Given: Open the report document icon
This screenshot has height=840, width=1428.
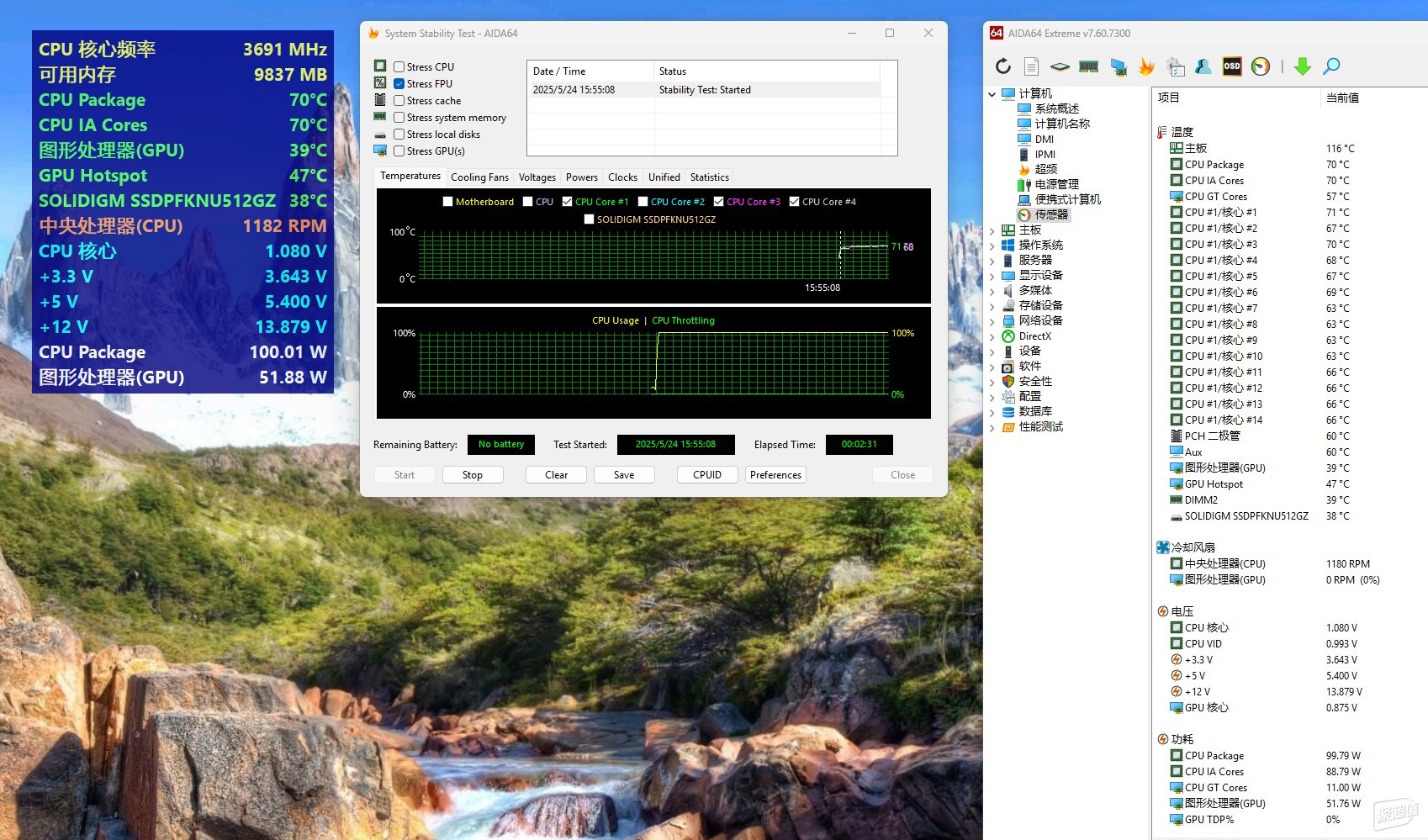Looking at the screenshot, I should (x=1032, y=66).
